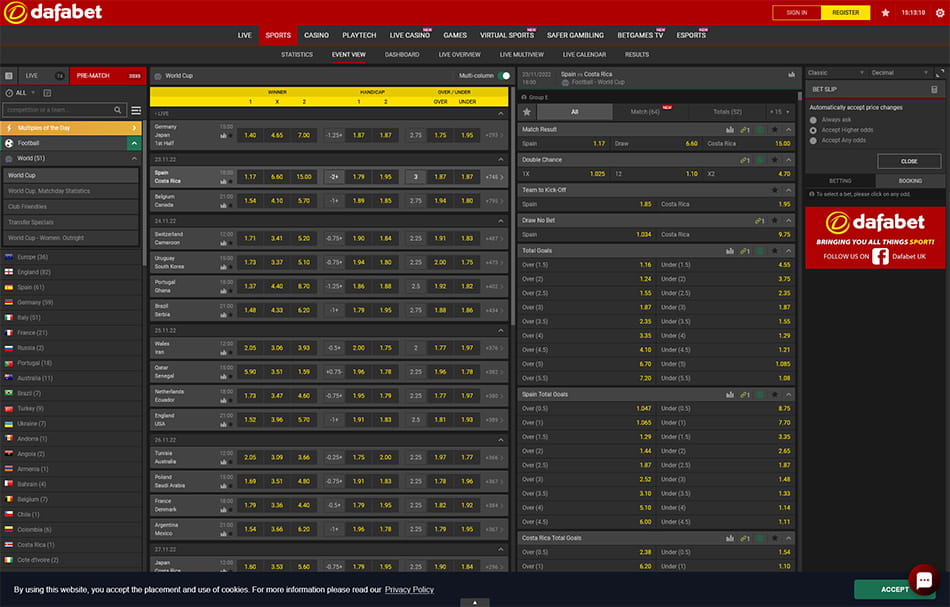Click the CLOSE button in bet slip
Image resolution: width=950 pixels, height=607 pixels.
(x=909, y=161)
